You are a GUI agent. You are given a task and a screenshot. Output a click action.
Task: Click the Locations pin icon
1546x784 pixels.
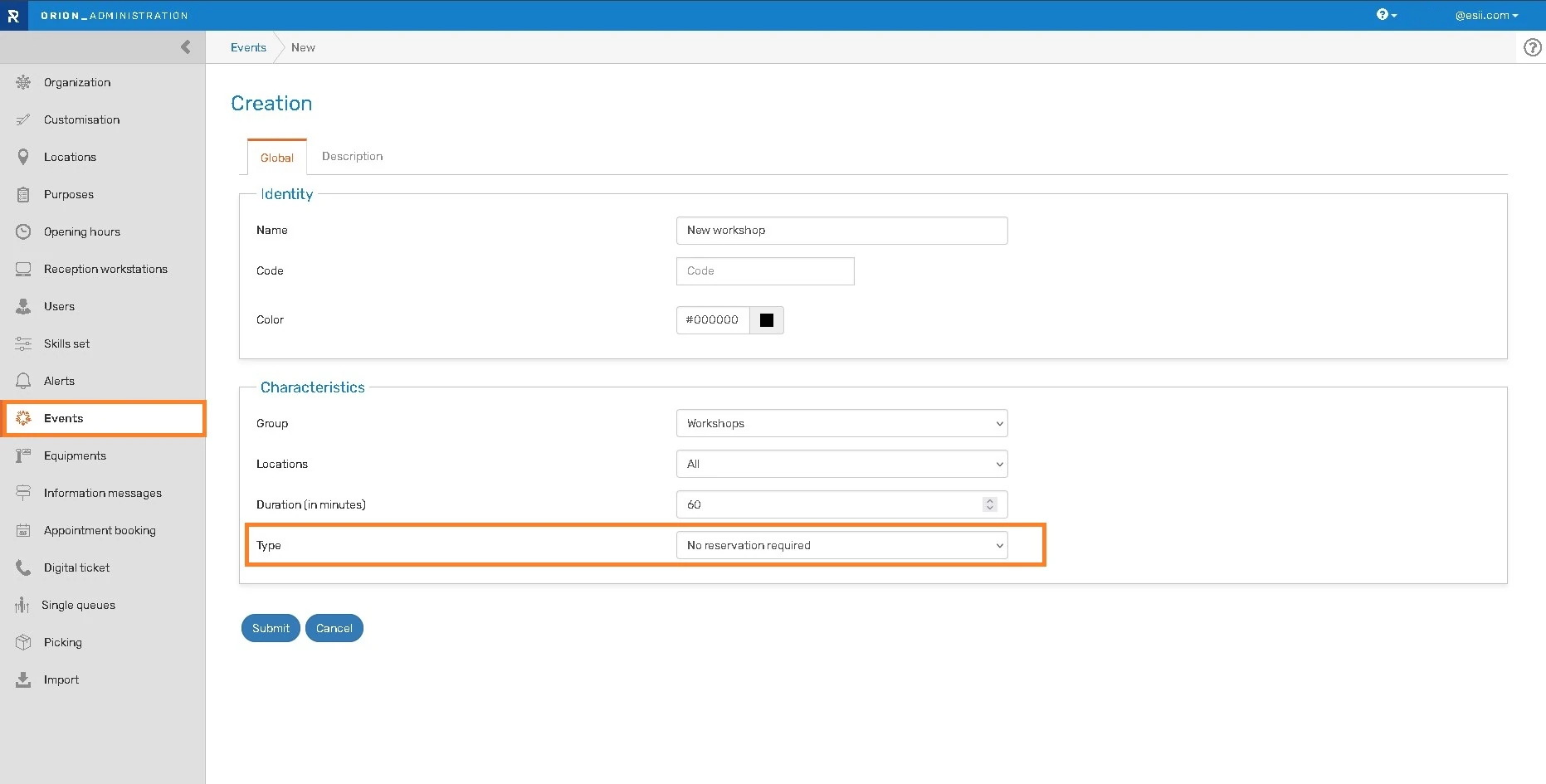click(23, 157)
